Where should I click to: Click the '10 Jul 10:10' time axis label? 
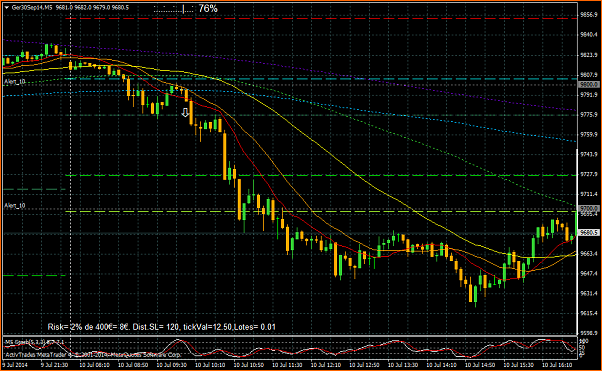pyautogui.click(x=210, y=365)
